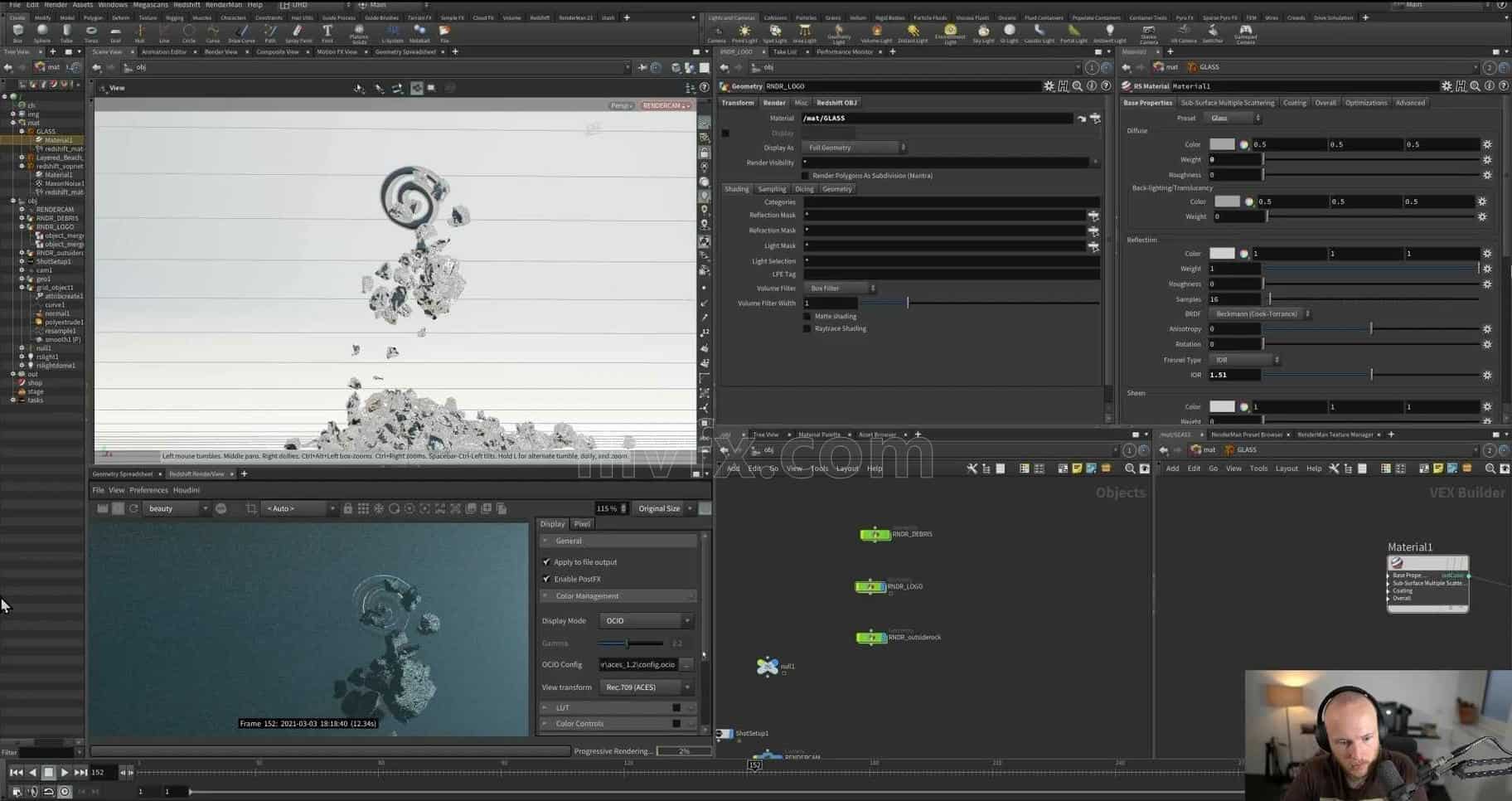Open the Preset Glass dropdown

pos(1233,118)
